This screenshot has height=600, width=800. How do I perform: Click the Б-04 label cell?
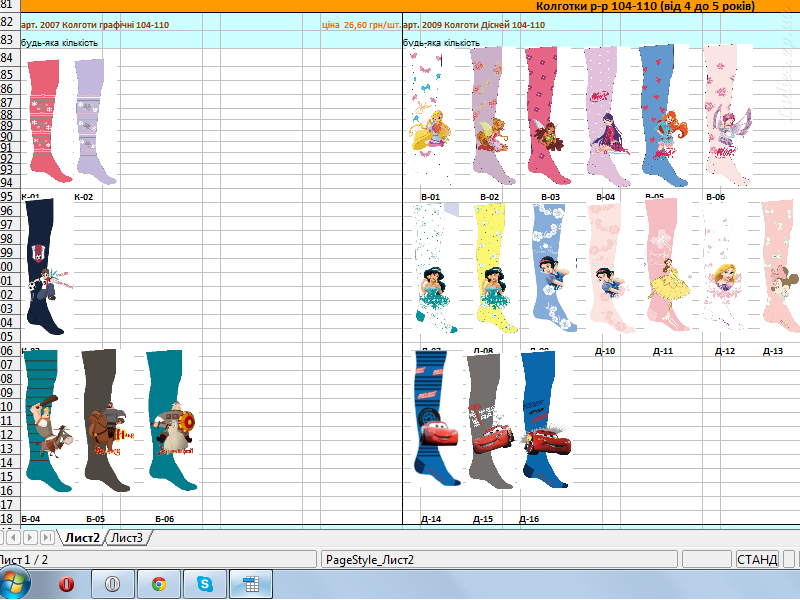pos(31,519)
